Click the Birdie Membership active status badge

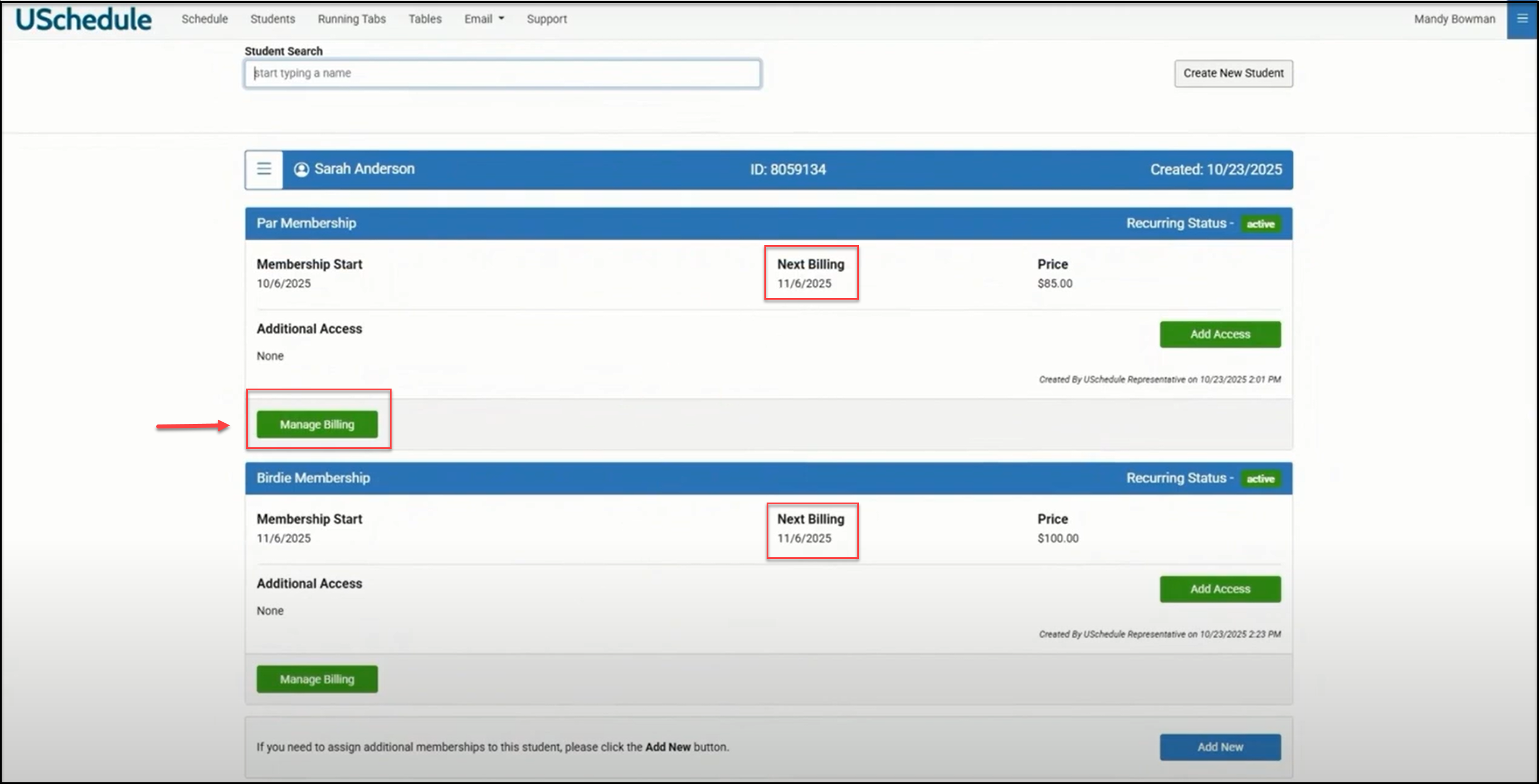(x=1260, y=479)
